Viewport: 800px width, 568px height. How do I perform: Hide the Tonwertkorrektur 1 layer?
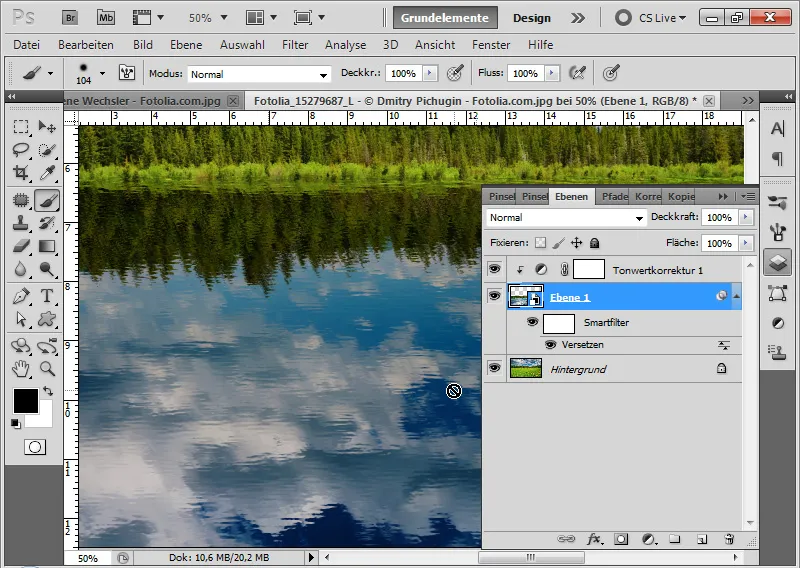(494, 269)
